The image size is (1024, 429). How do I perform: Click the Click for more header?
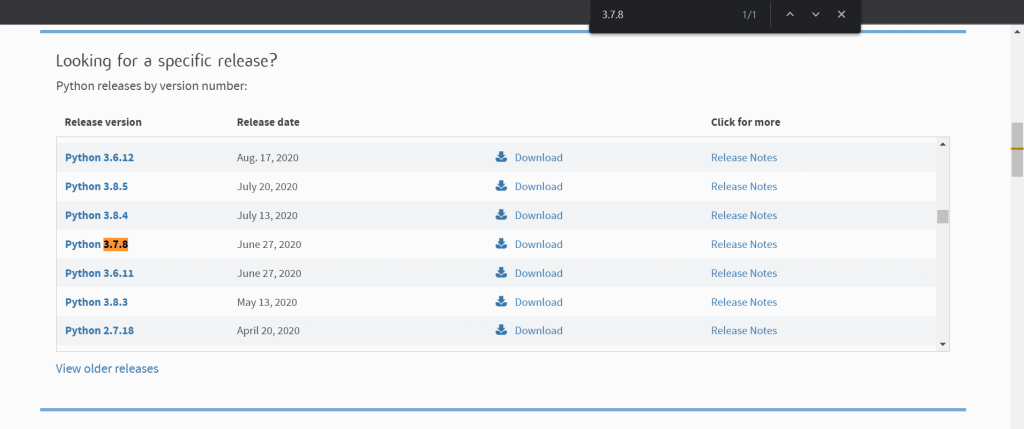(x=746, y=122)
